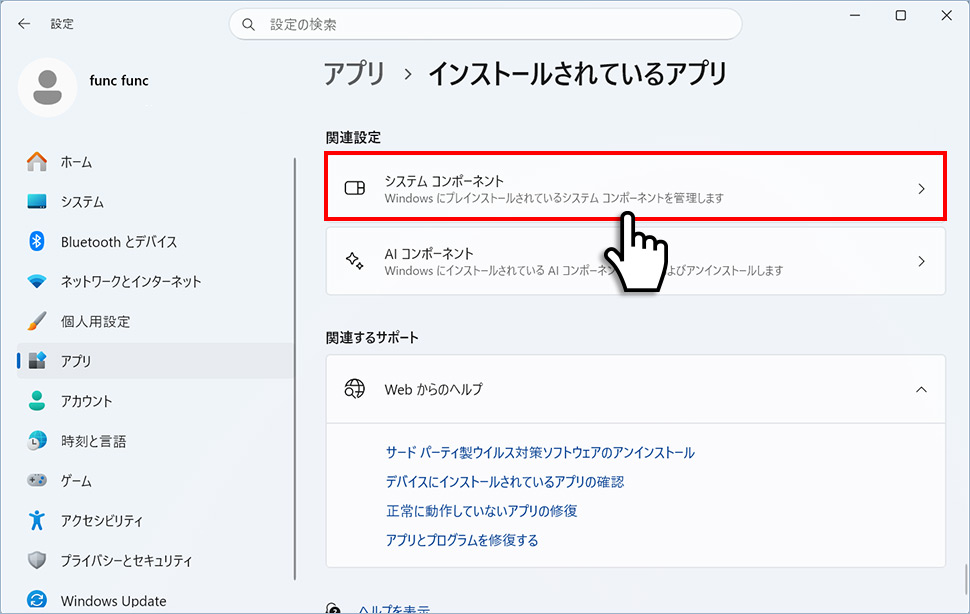This screenshot has height=614, width=970.
Task: Maximize the Settings window
Action: coord(901,15)
